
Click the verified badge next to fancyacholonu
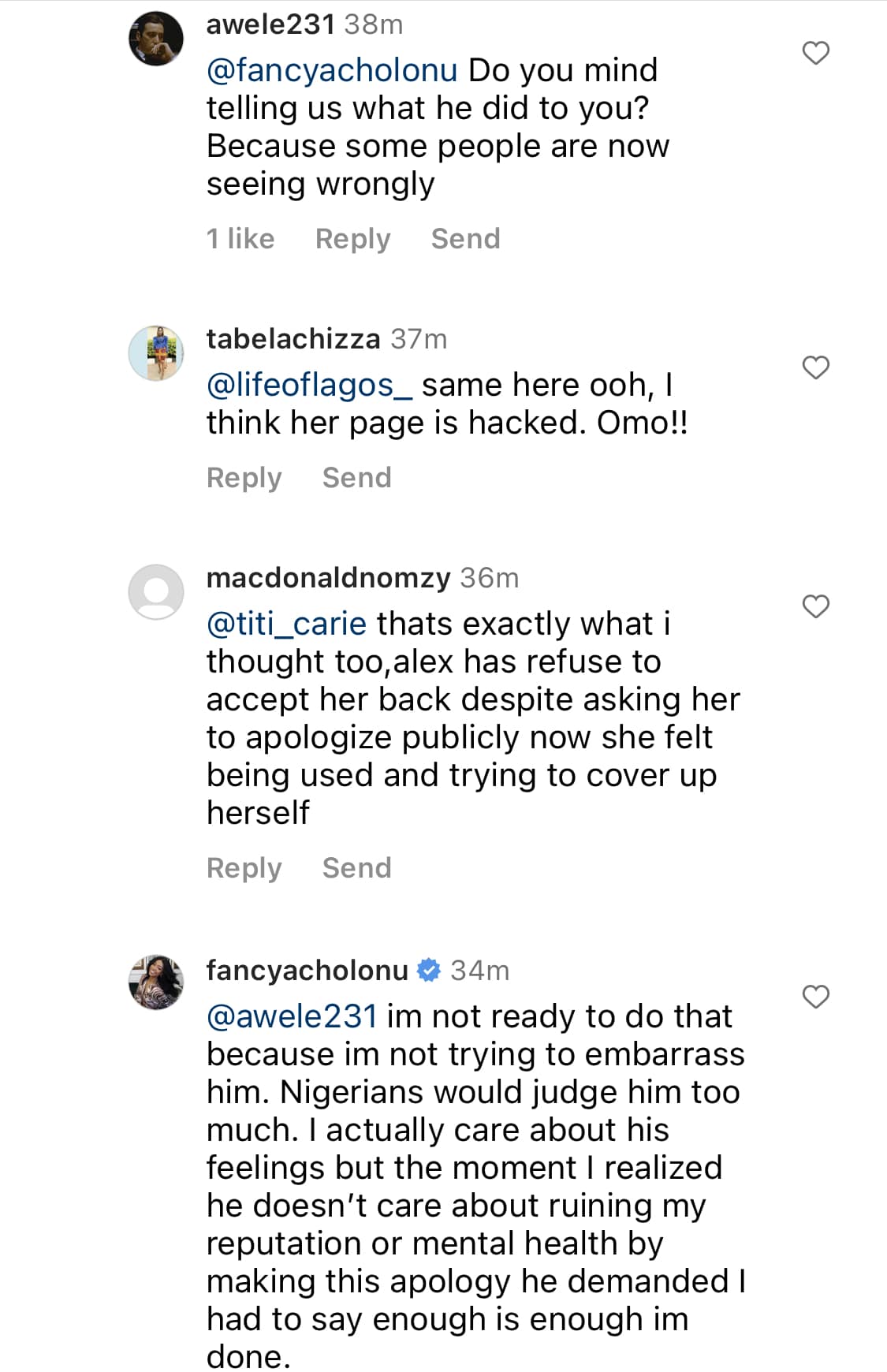[x=429, y=970]
